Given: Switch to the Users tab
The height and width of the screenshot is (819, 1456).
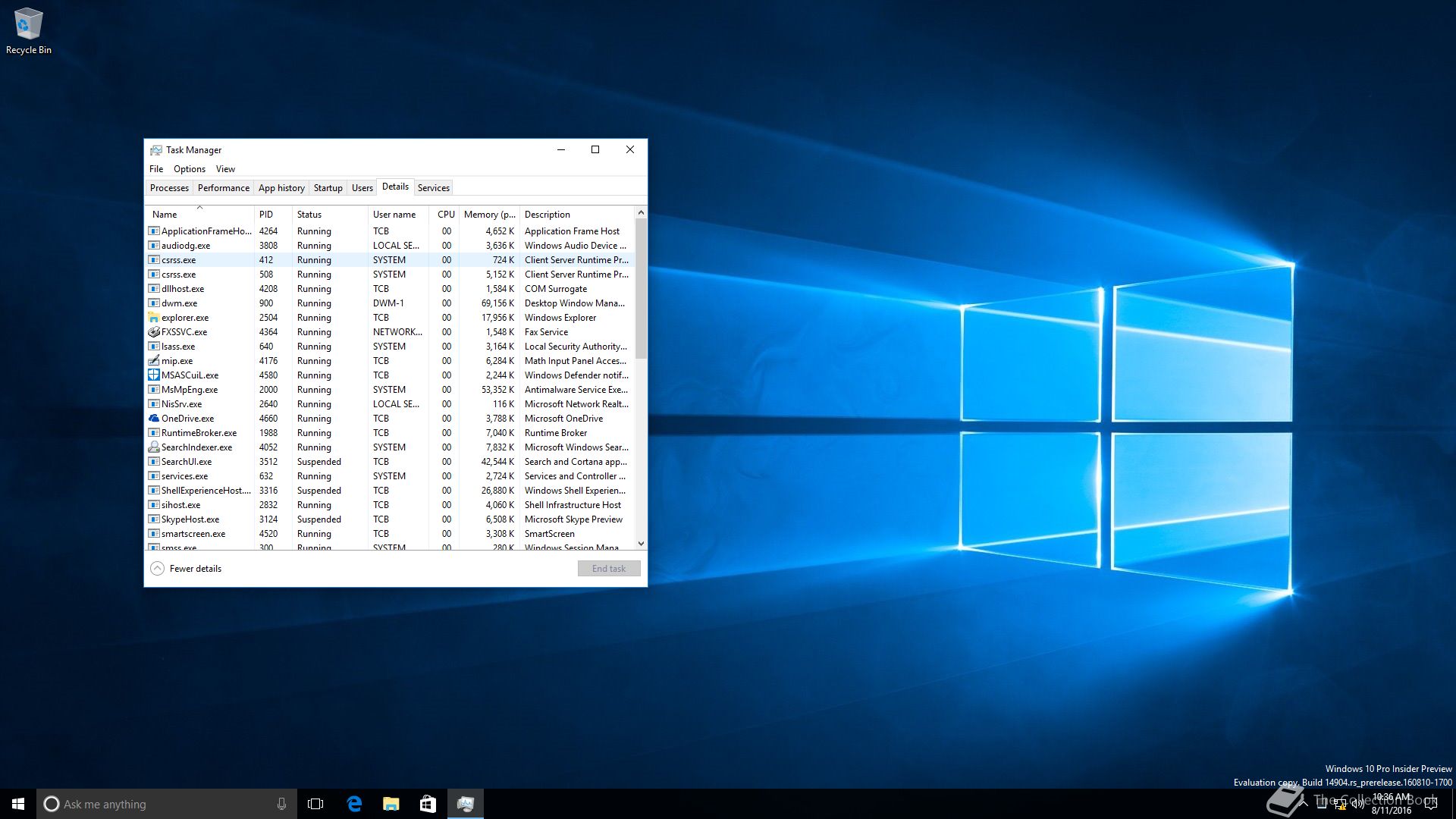Looking at the screenshot, I should point(362,188).
